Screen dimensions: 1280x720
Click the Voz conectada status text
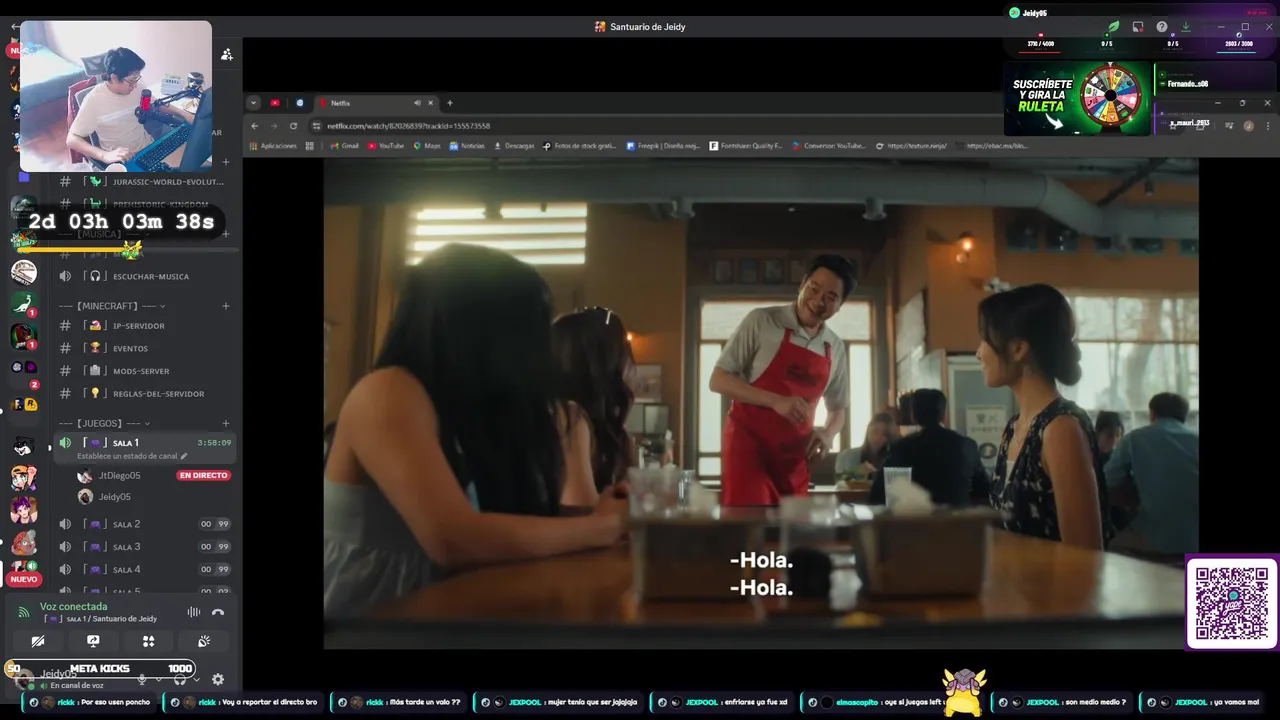73,606
